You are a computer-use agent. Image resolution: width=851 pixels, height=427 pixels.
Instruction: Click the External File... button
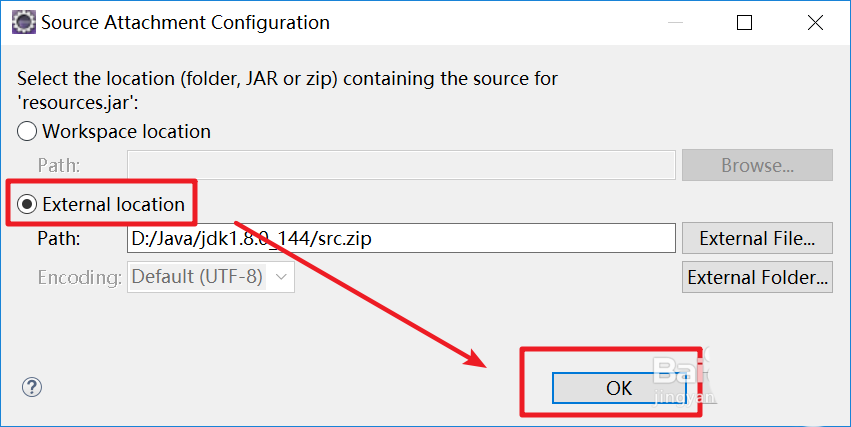(x=757, y=238)
